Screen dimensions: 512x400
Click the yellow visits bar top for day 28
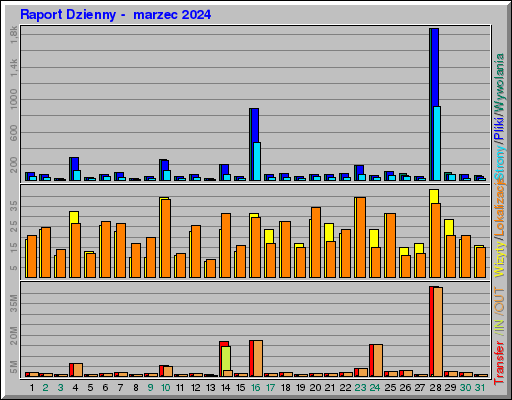(434, 196)
